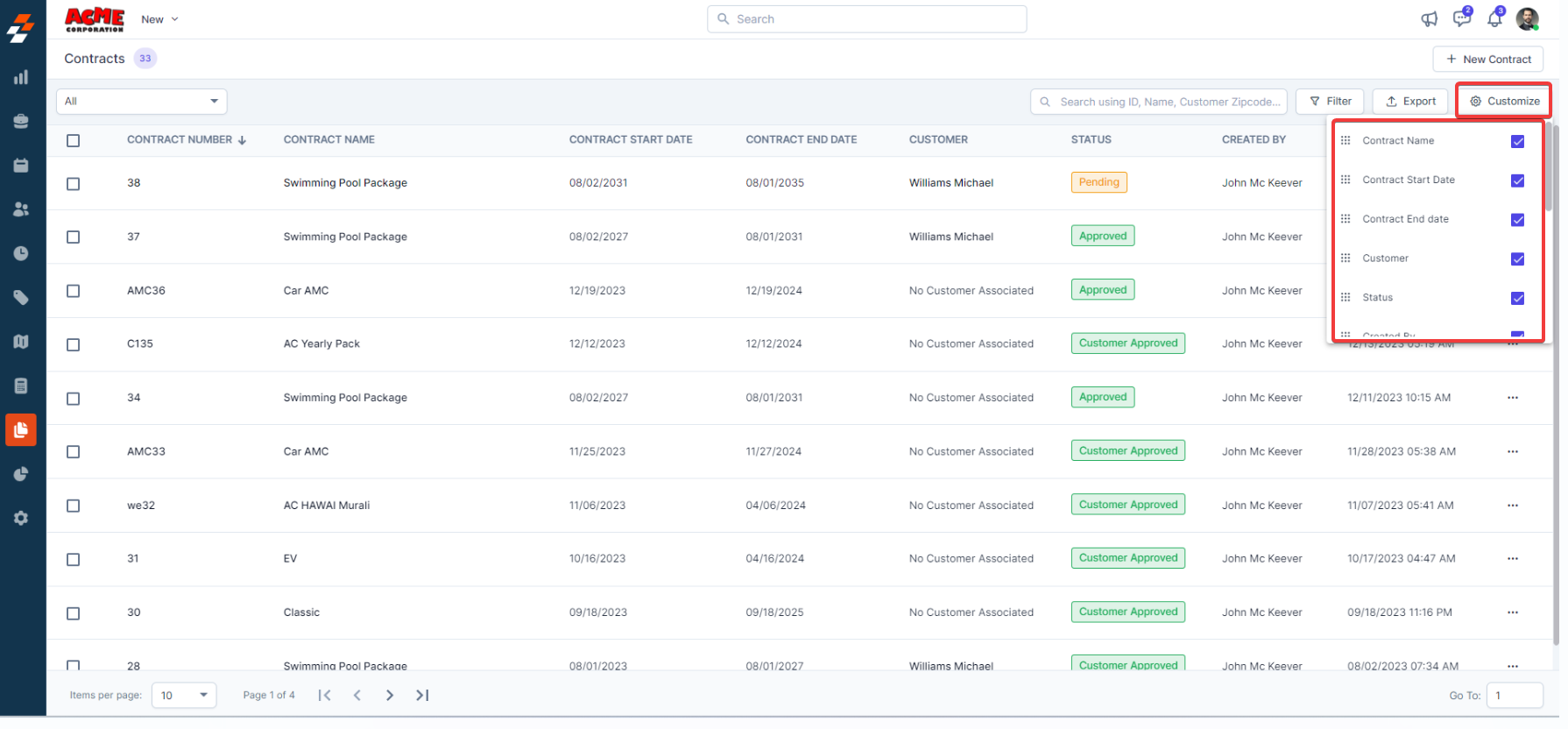This screenshot has width=1568, height=729.
Task: Open the chat messages icon
Action: click(x=1461, y=19)
